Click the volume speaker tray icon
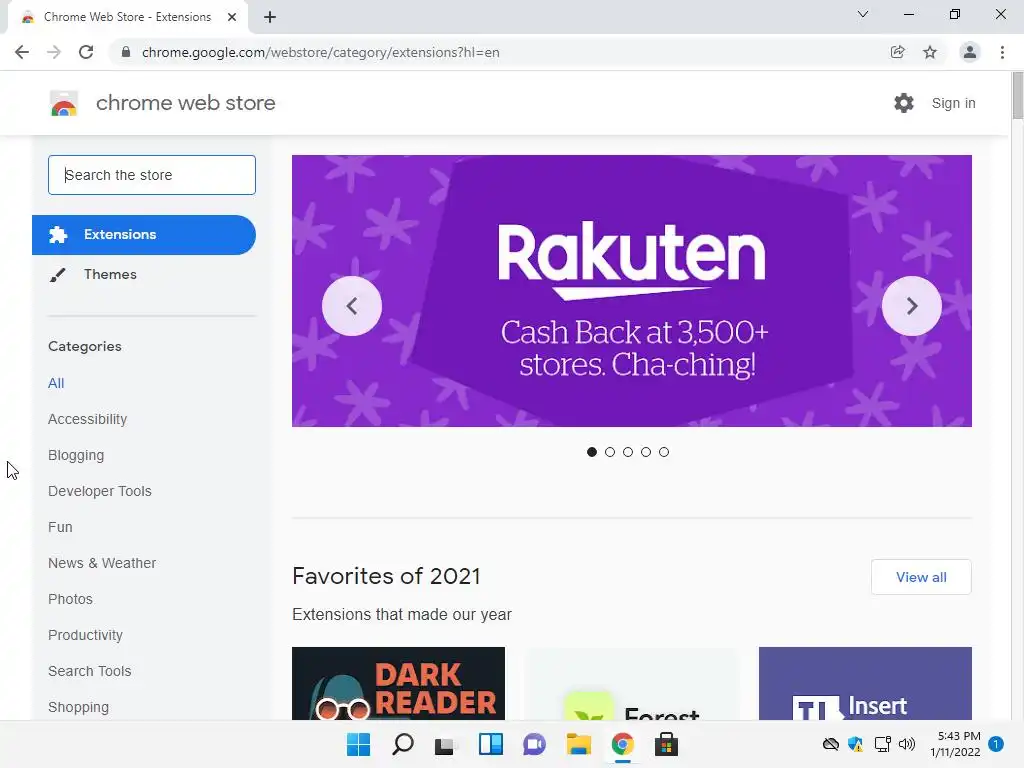The width and height of the screenshot is (1024, 768). pos(907,744)
